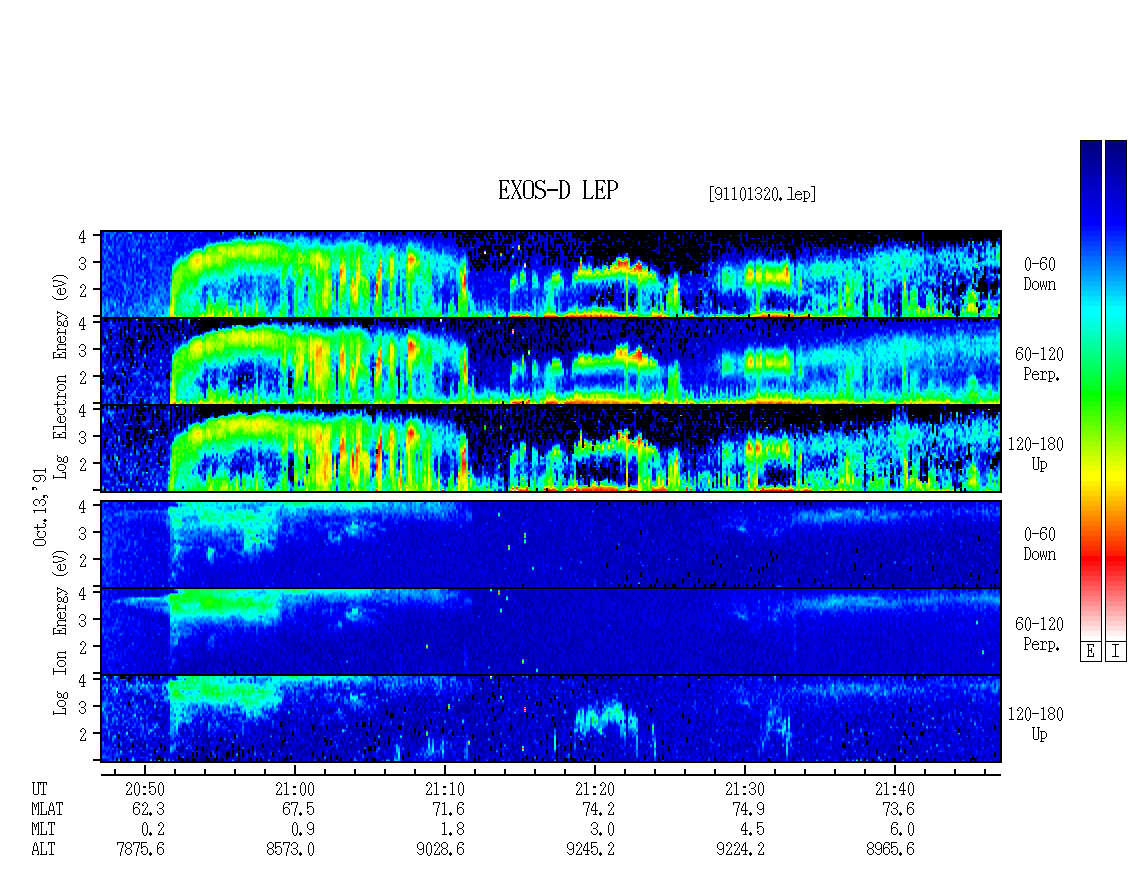Screen dimensions: 1130x875
Task: Click the ALT value 8573.0
Action: tap(290, 850)
